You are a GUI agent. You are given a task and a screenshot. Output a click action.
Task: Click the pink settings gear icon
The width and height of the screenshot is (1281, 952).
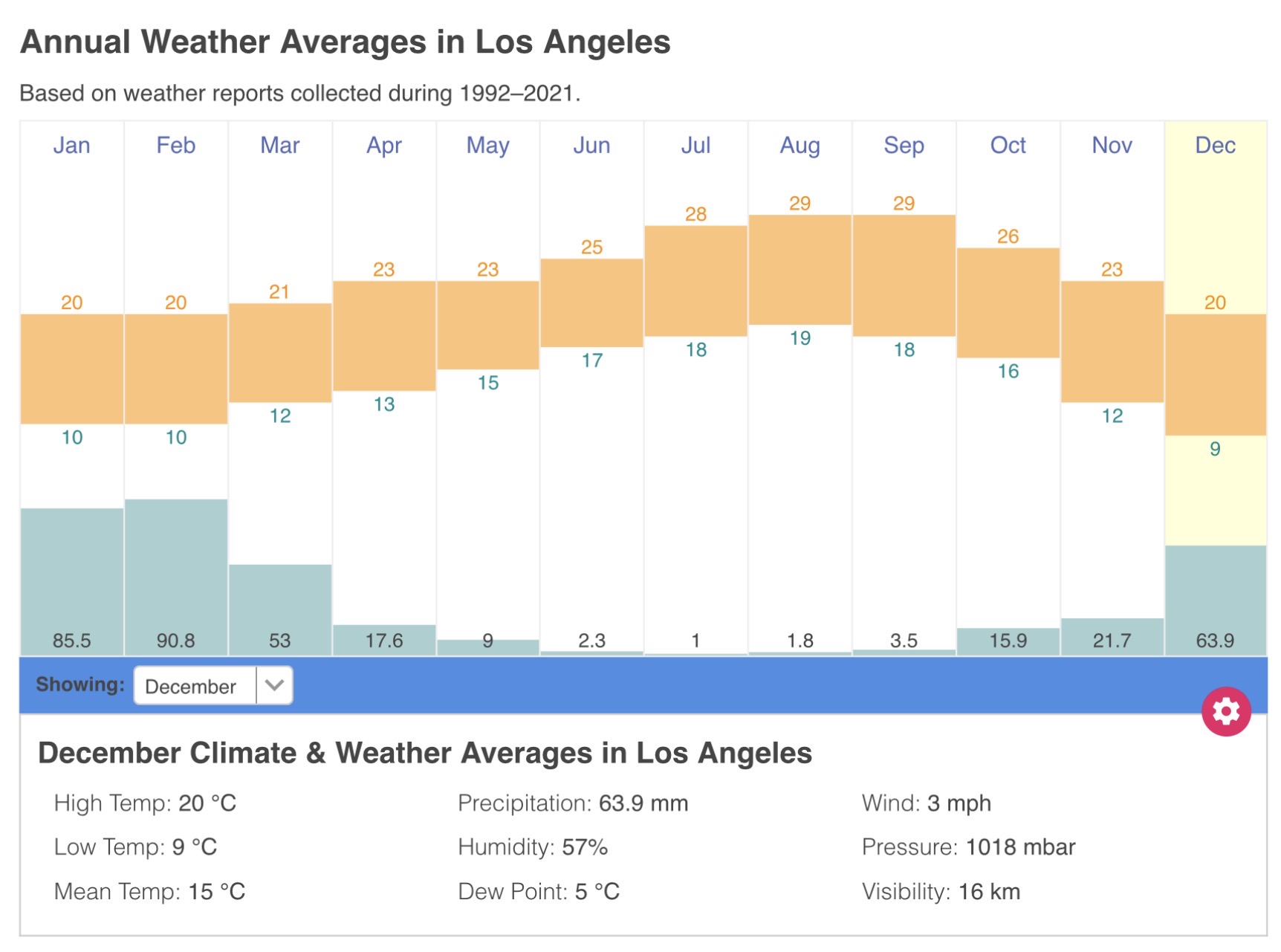pos(1225,711)
